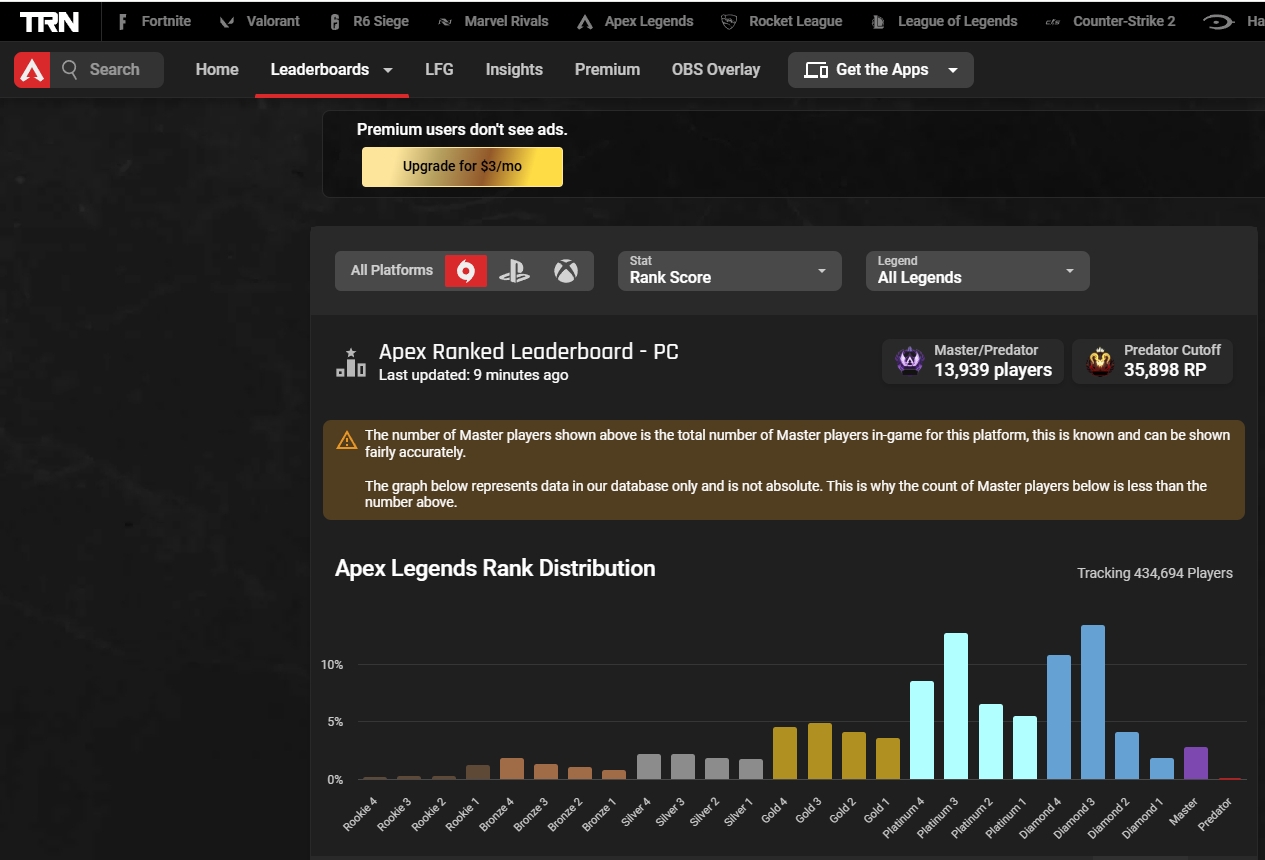
Task: Click the Predator Cutoff badge icon
Action: [x=1100, y=361]
